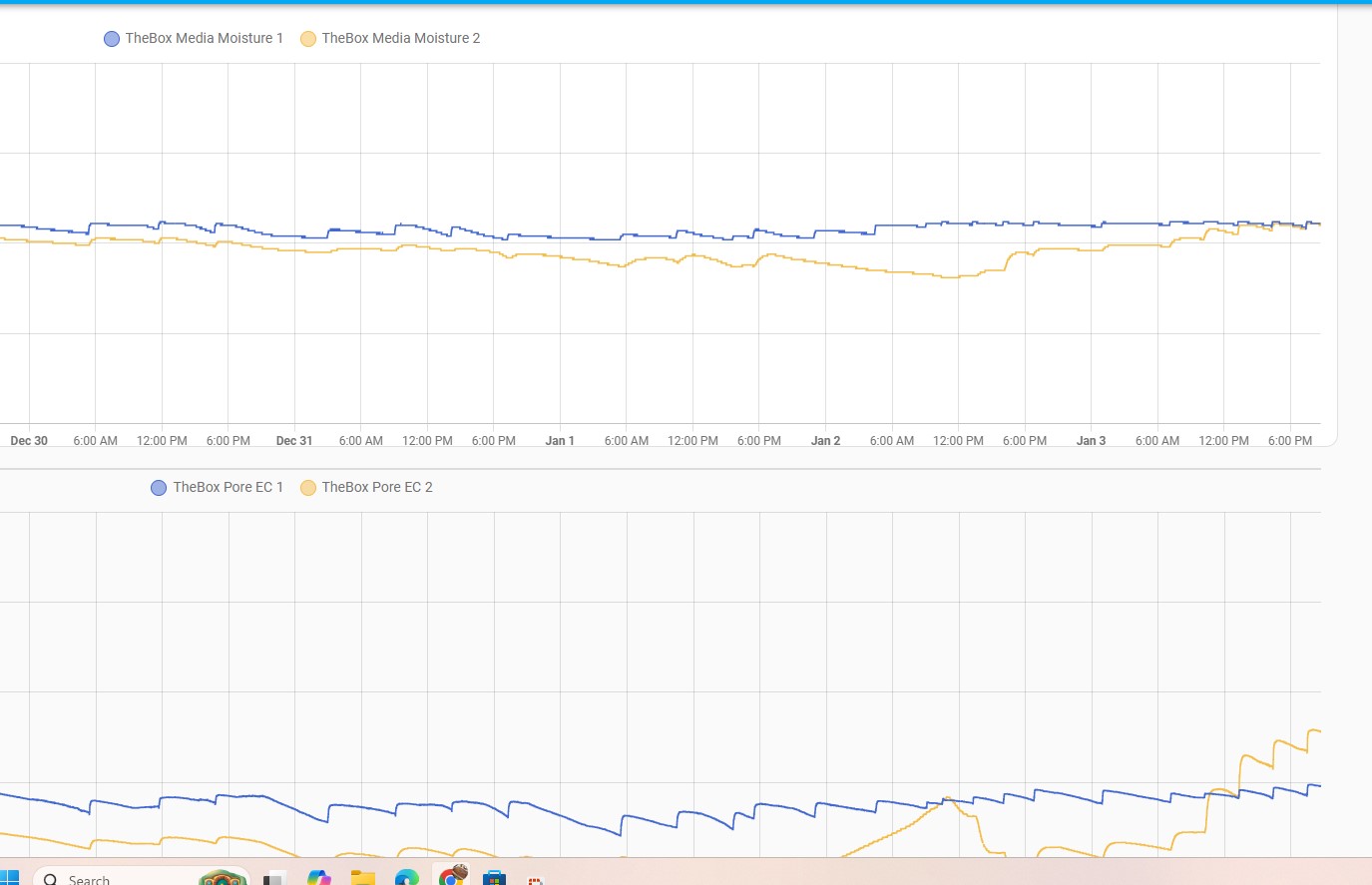Click the 12:00 PM label after Dec 30

point(162,440)
